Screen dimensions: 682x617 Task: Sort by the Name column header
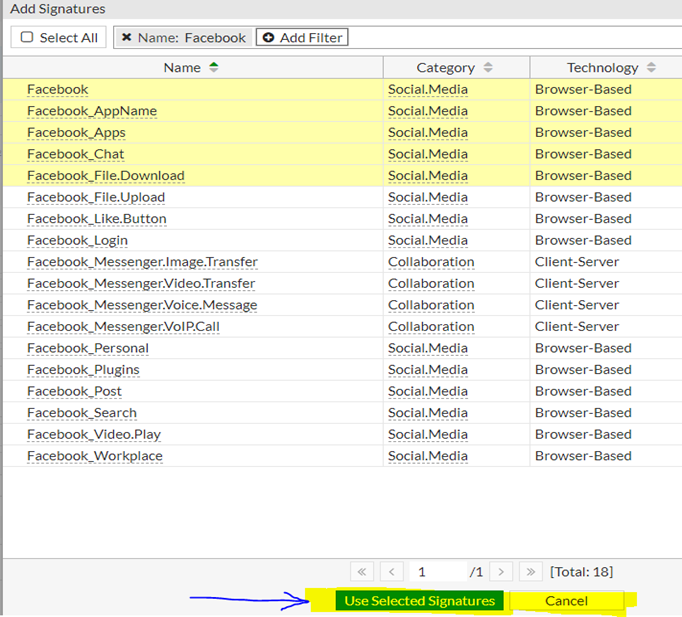click(191, 67)
